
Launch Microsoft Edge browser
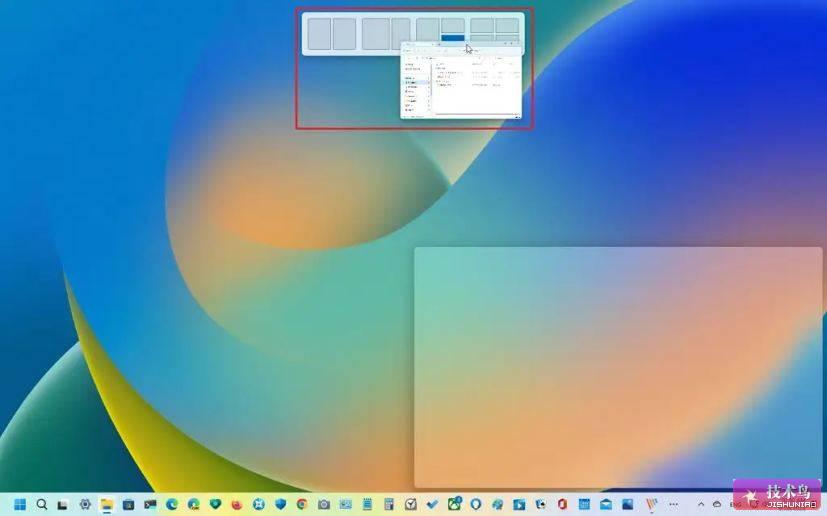[x=172, y=504]
